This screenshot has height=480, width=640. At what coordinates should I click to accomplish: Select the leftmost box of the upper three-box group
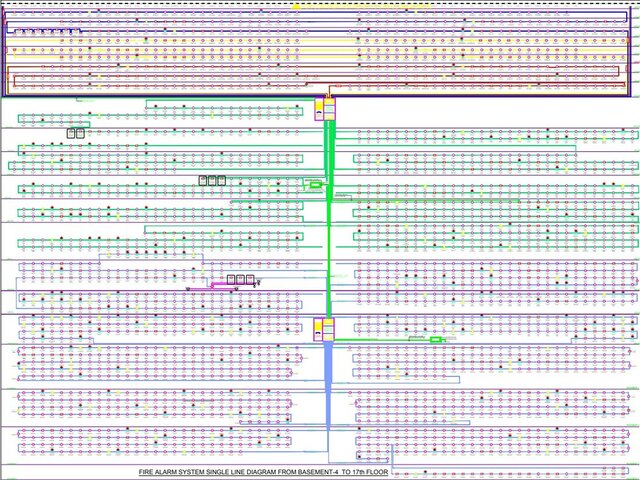pos(203,180)
